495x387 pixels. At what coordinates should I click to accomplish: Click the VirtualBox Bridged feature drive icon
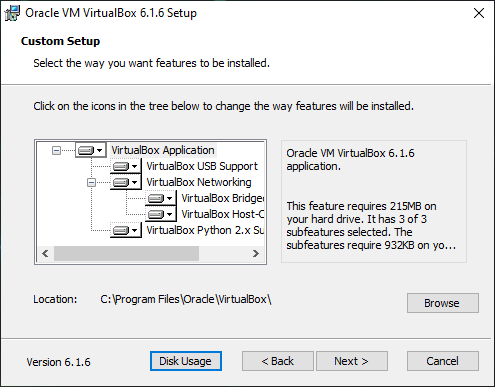[x=156, y=198]
